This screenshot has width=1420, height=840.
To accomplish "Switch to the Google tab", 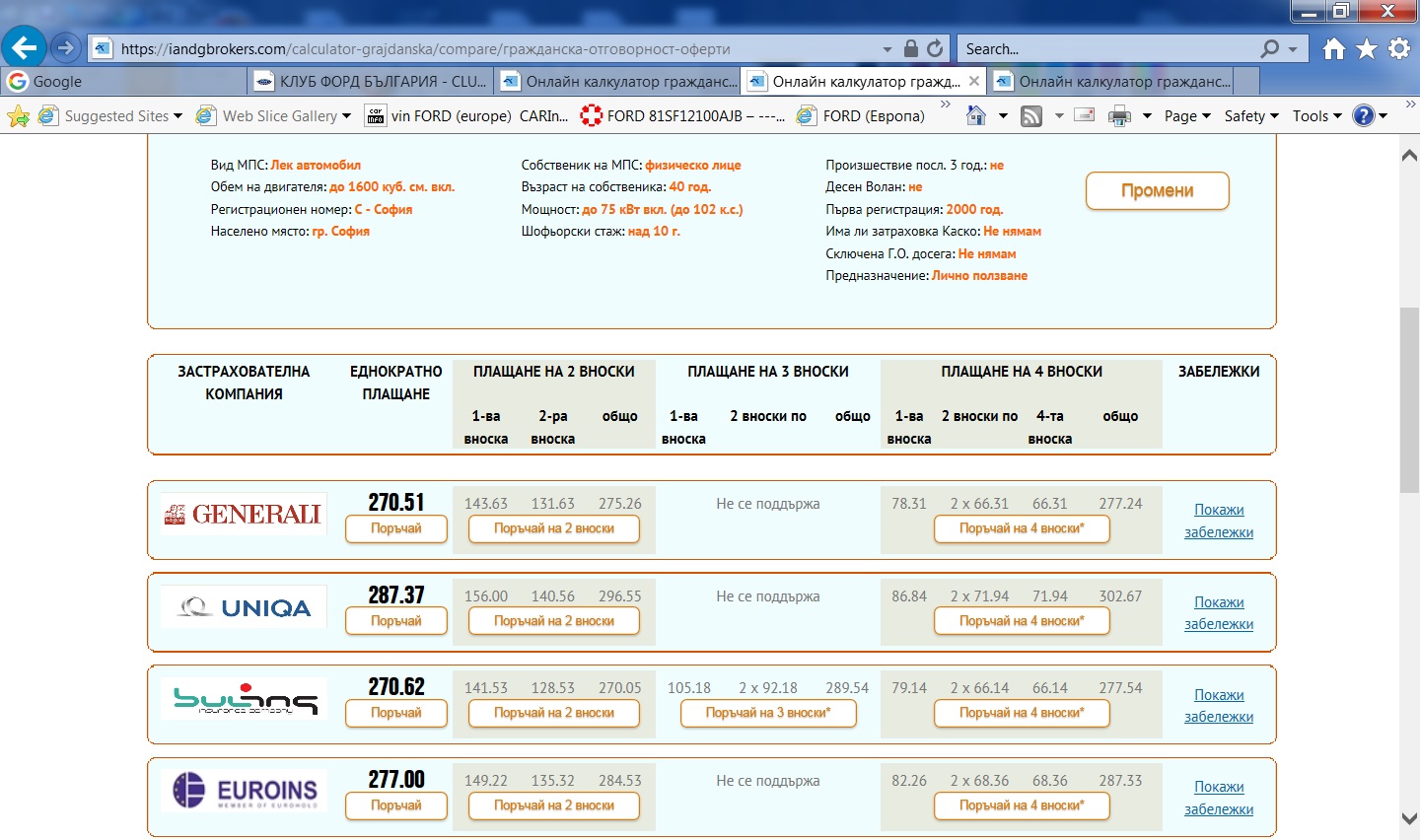I will pos(57,82).
